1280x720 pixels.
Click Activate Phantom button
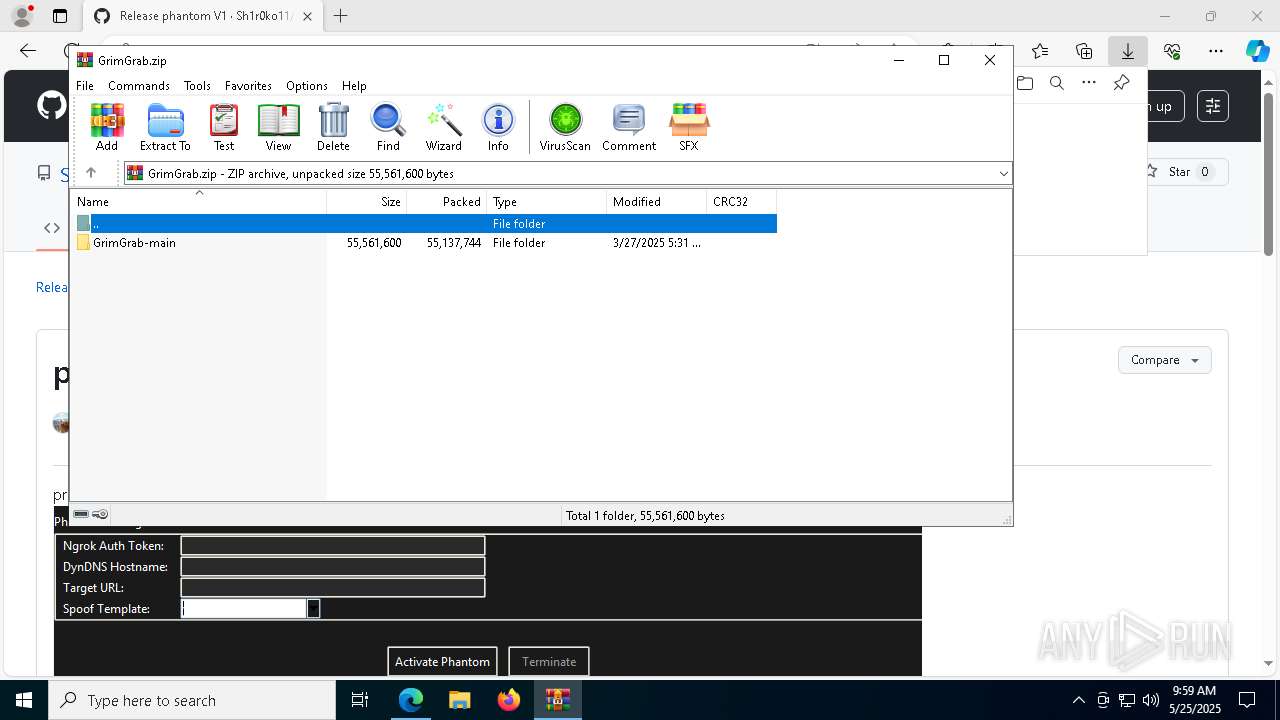442,661
